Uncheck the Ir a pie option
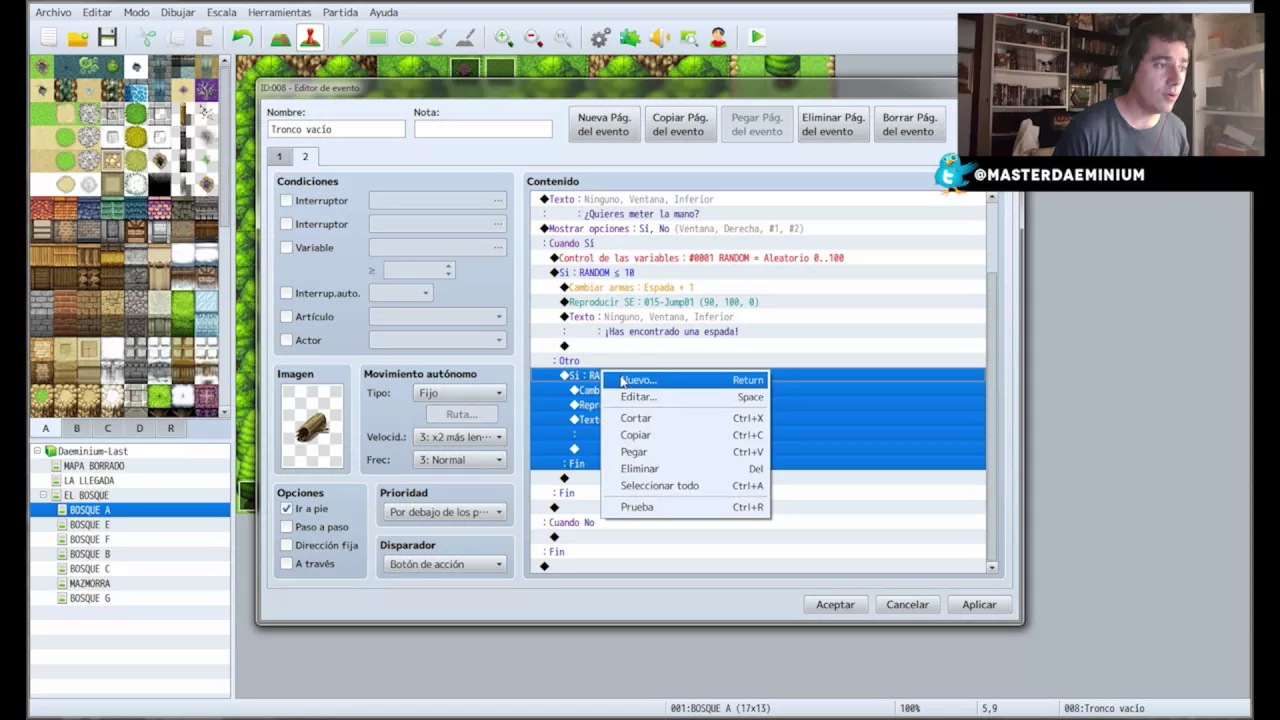Viewport: 1280px width, 720px height. 286,509
